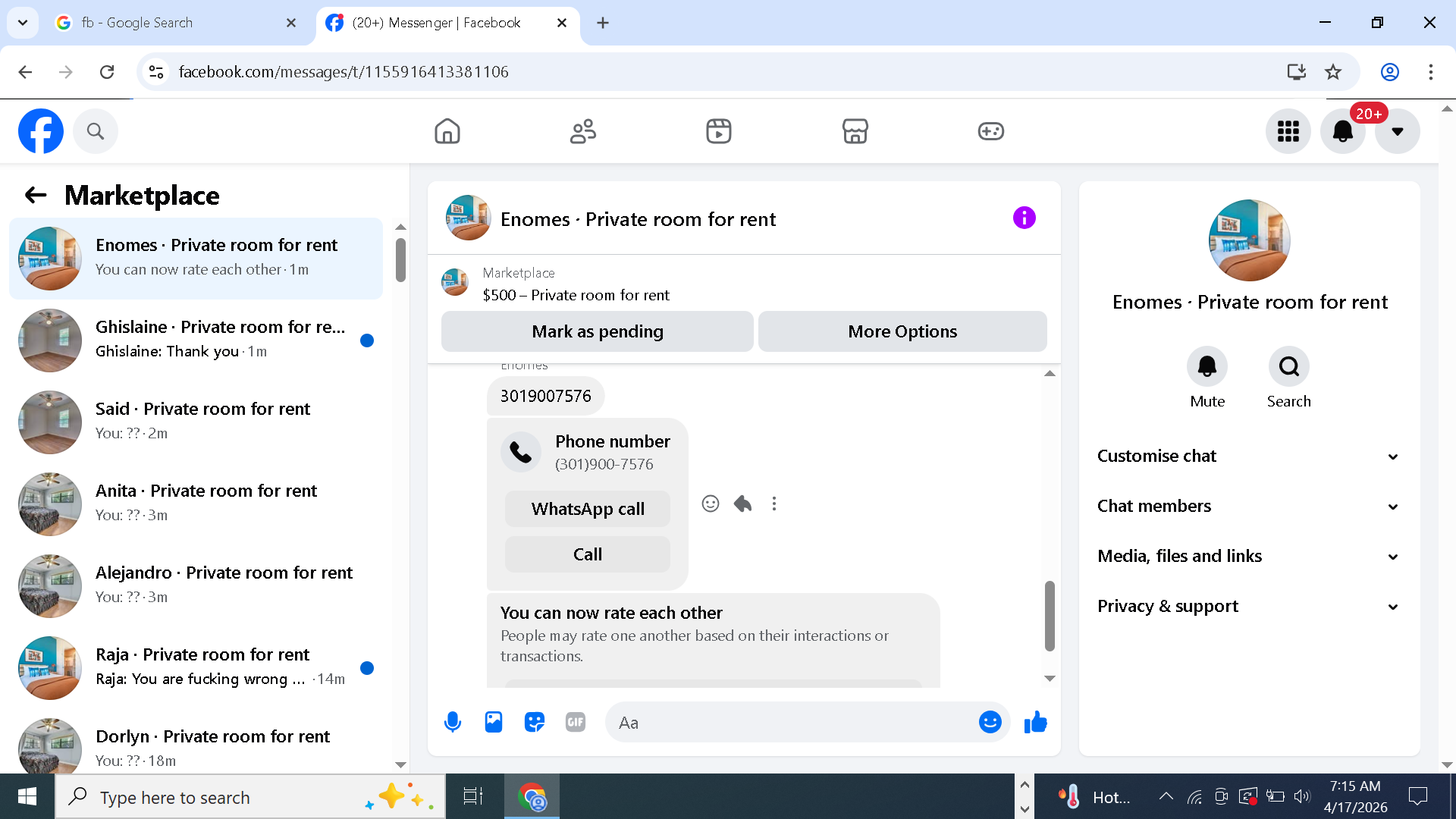Toggle conversation information panel icon

coord(1024,218)
